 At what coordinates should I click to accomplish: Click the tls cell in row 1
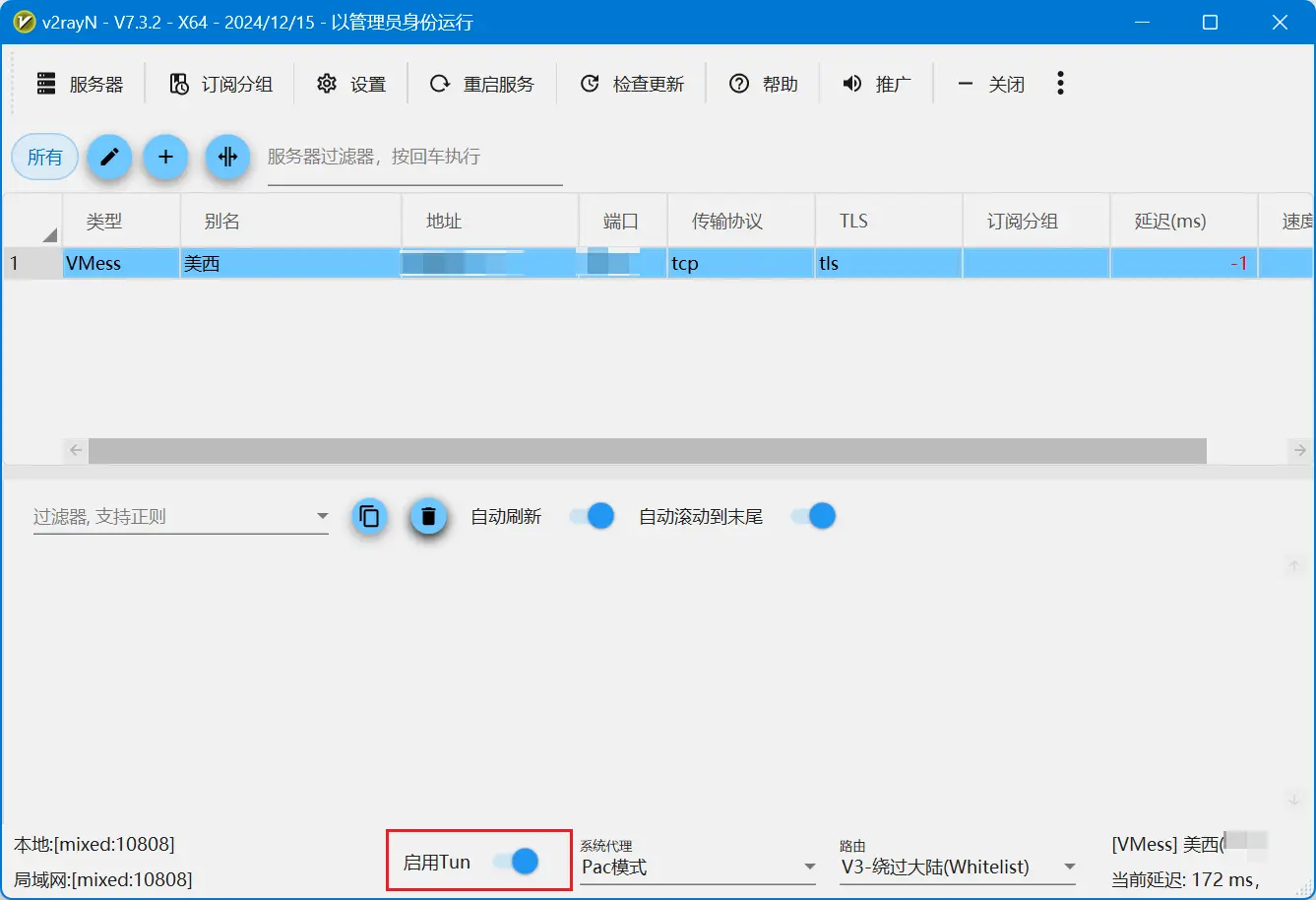889,264
